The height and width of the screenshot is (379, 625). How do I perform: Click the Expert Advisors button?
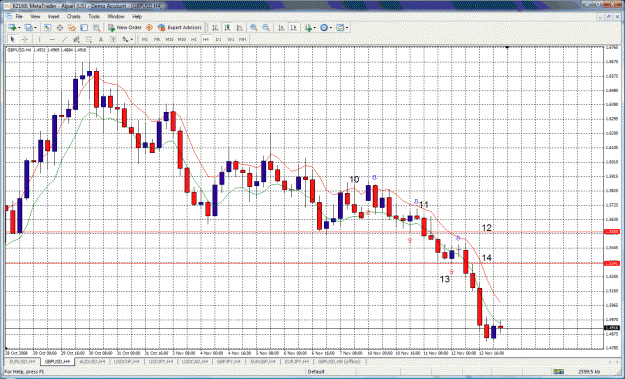coord(179,27)
